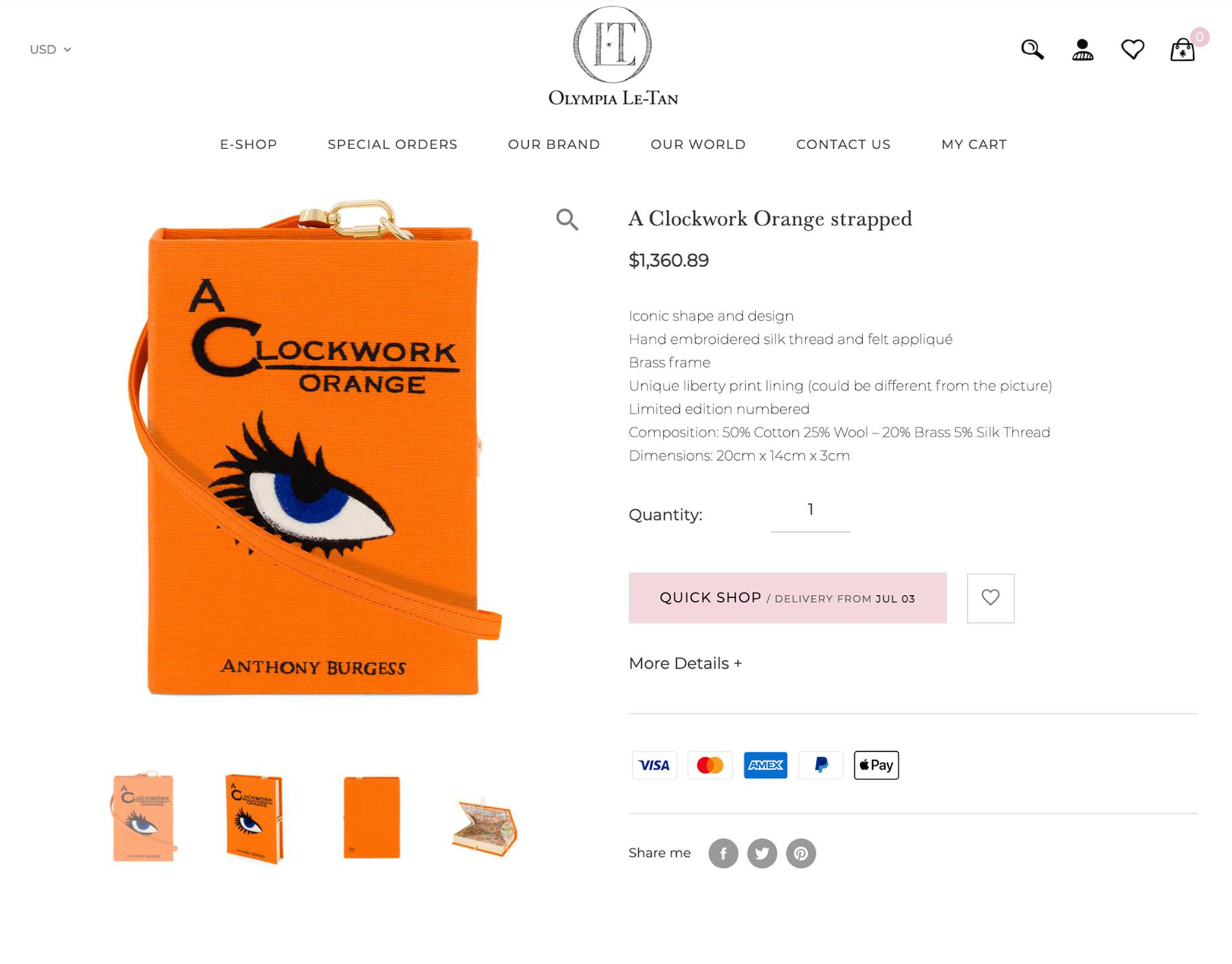Expand the More Details section
The width and height of the screenshot is (1232, 964).
[685, 663]
